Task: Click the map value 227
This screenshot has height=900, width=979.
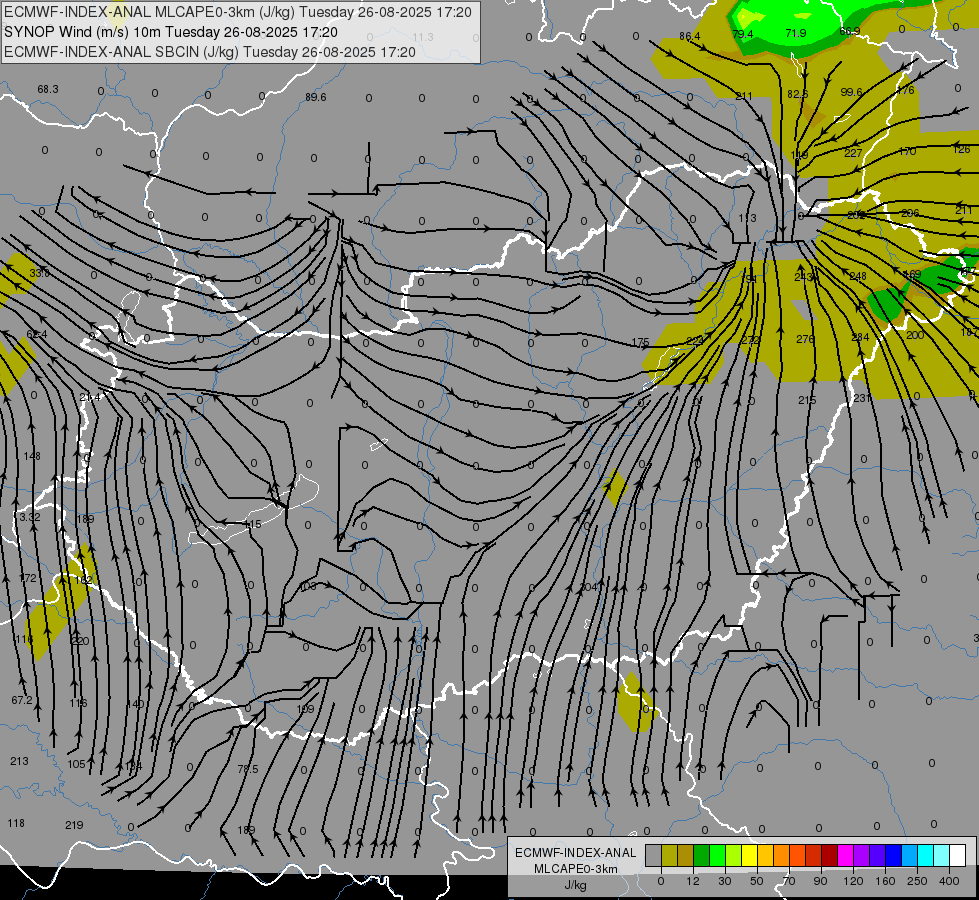Action: coord(853,153)
